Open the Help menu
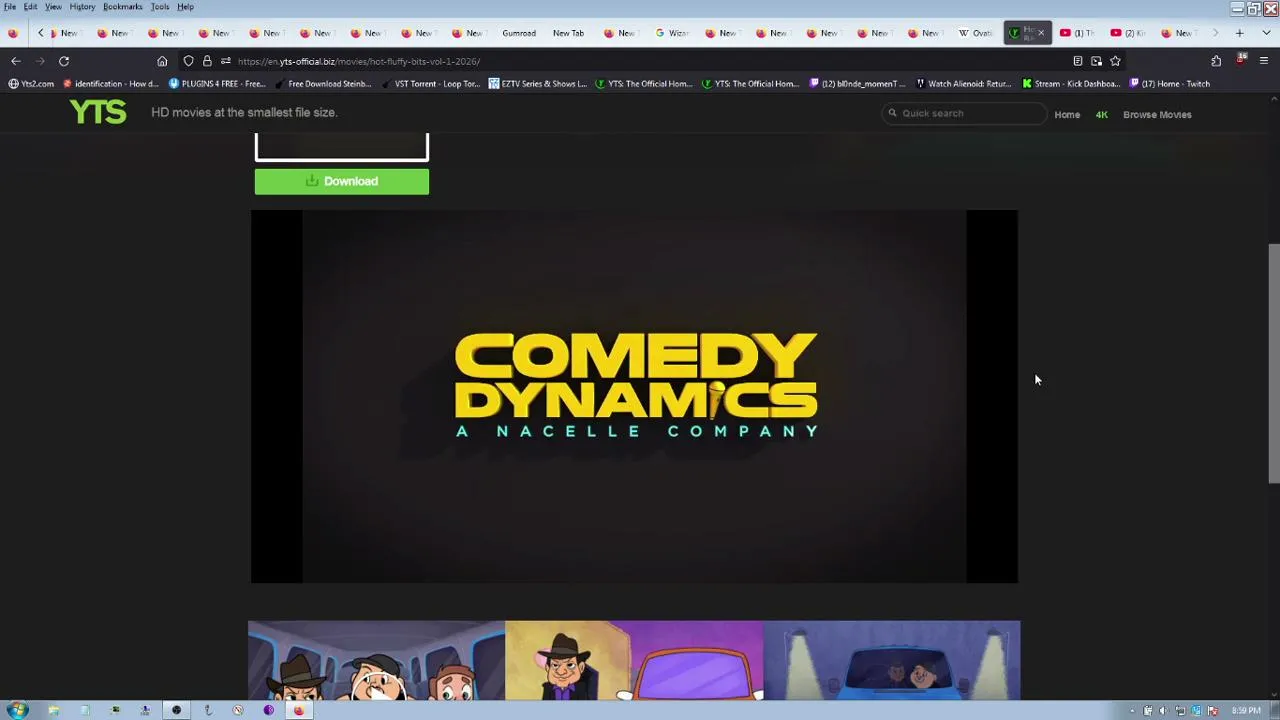 pos(185,7)
